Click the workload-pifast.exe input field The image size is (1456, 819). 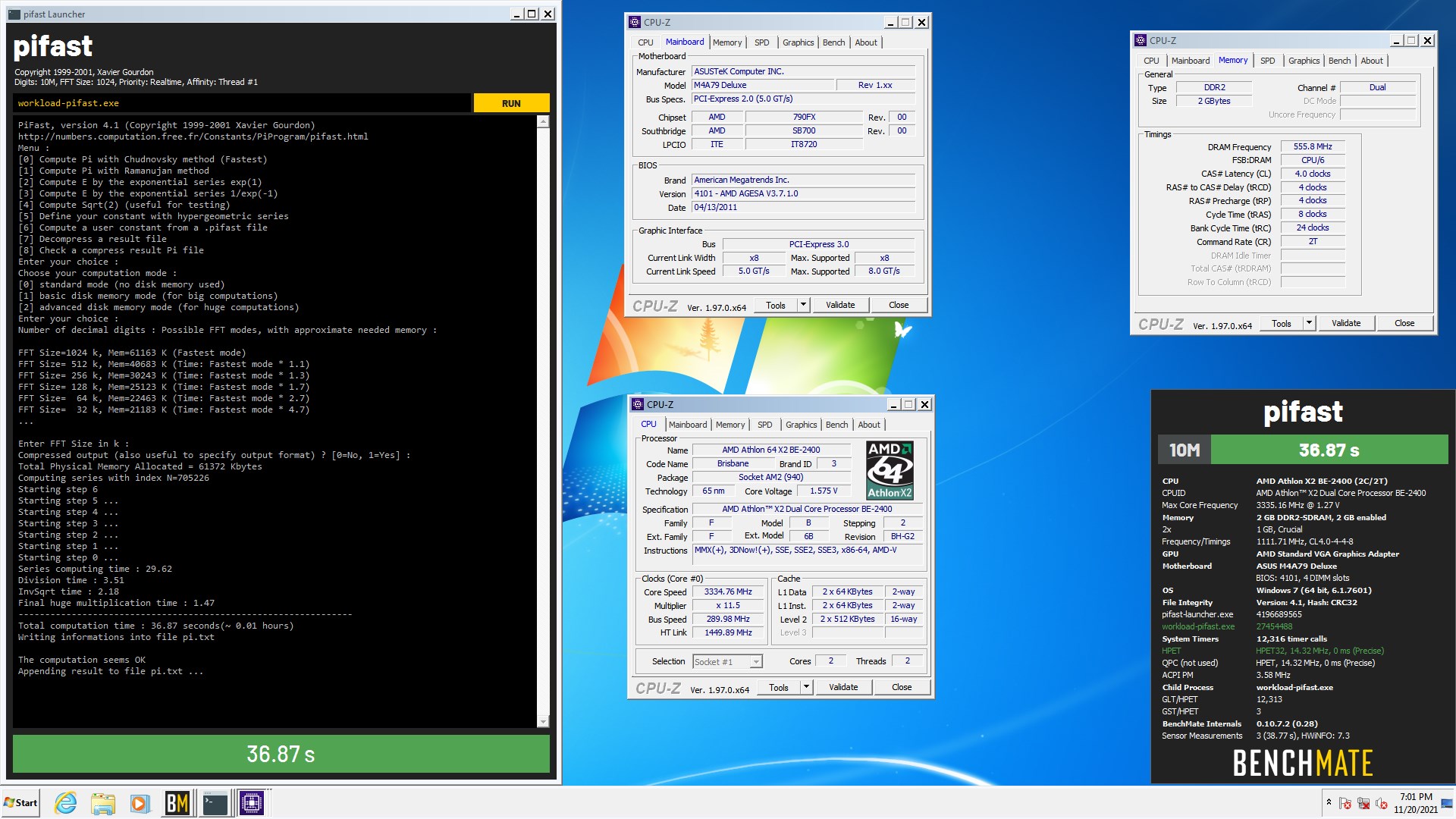click(x=242, y=103)
